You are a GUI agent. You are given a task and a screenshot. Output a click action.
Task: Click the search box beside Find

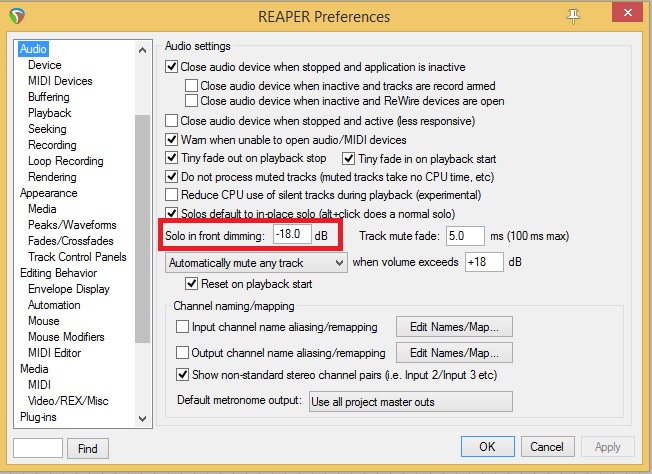[38, 448]
